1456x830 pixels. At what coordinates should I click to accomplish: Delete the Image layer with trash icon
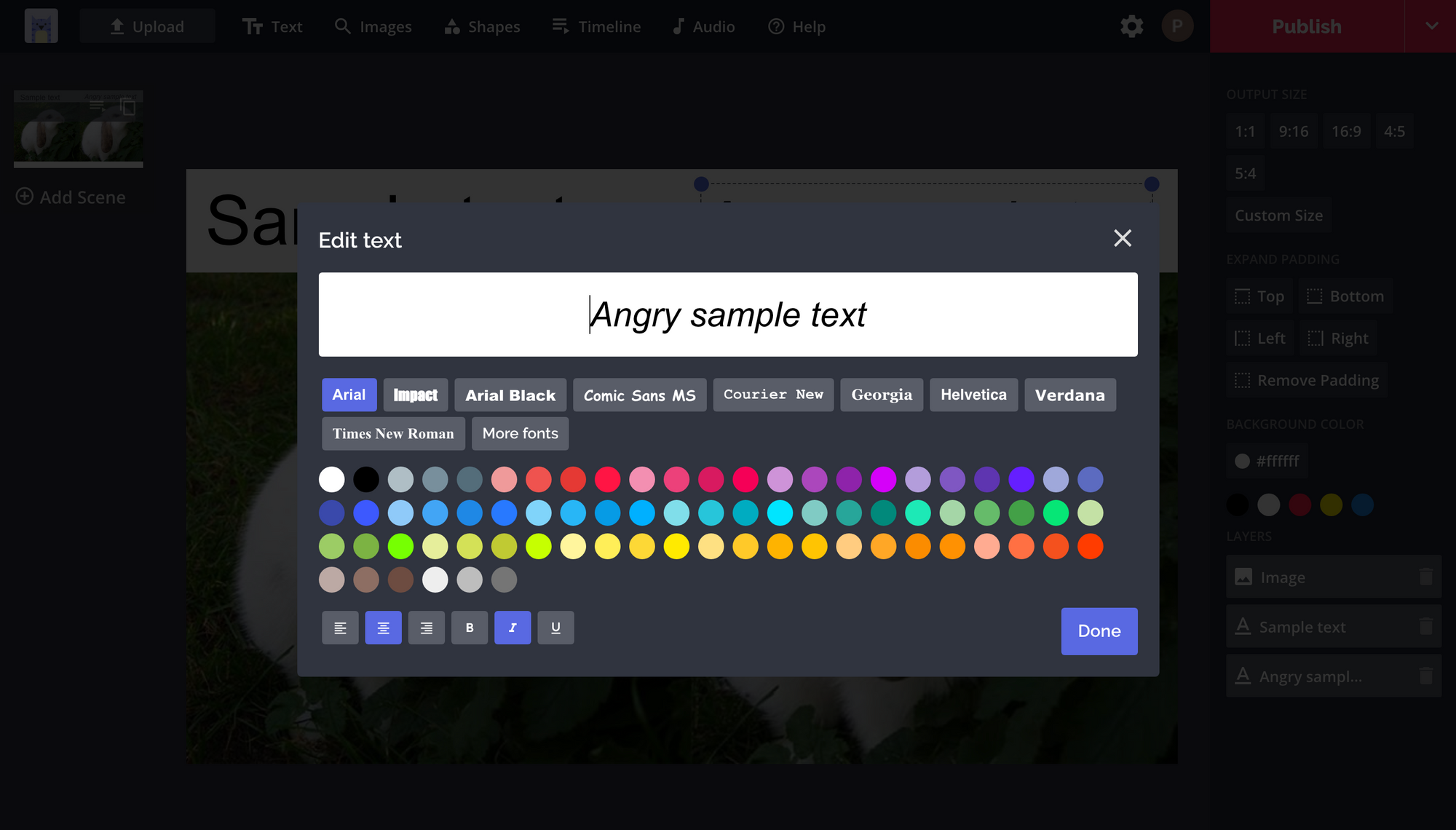(1425, 577)
